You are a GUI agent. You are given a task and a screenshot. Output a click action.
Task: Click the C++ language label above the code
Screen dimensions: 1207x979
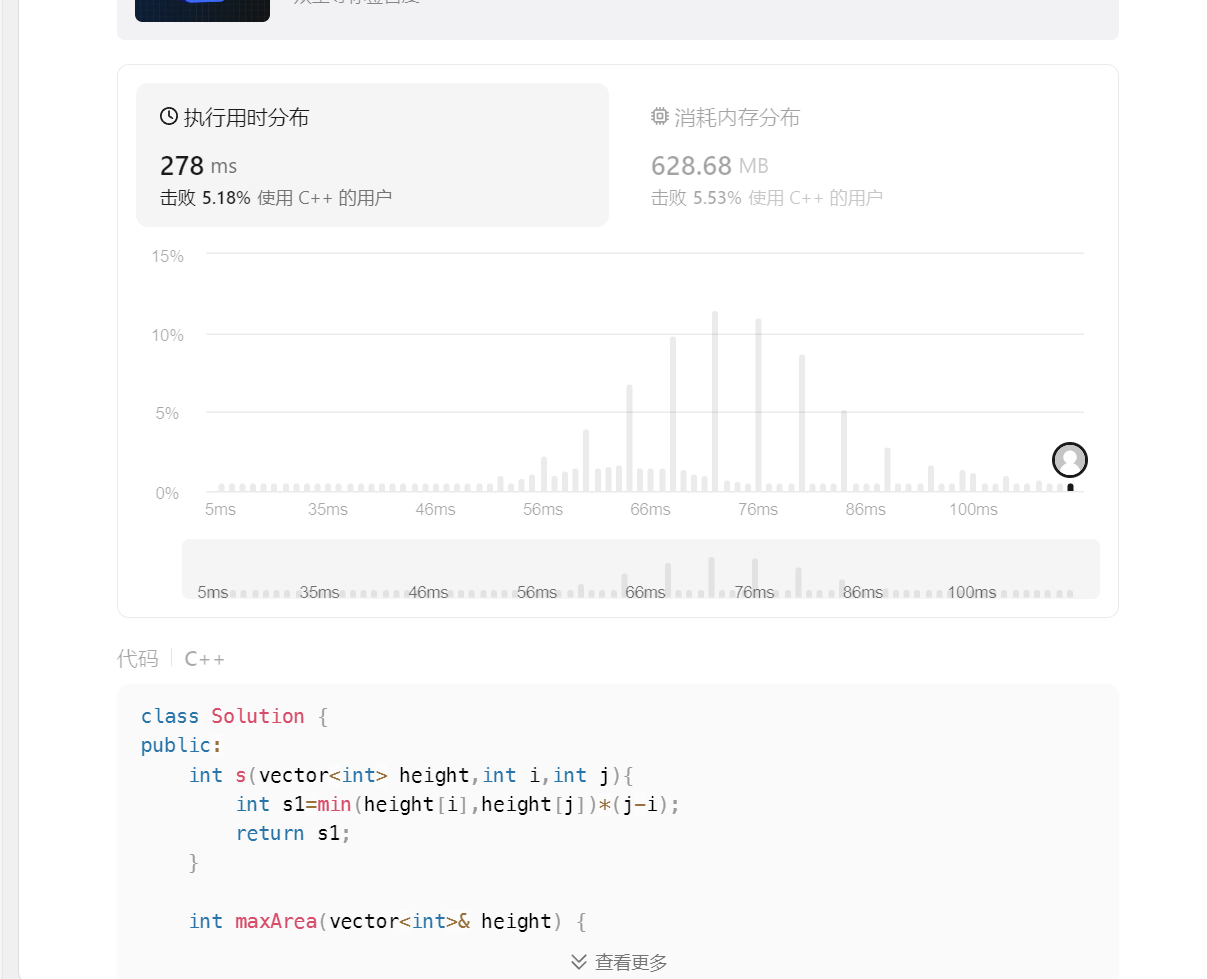pyautogui.click(x=205, y=659)
